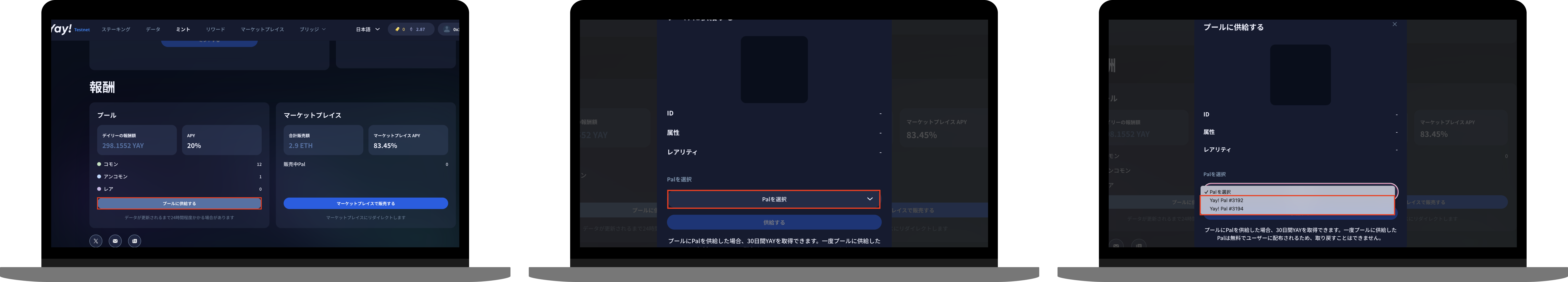Click the Pal image placeholder, right laptop
1568x282 pixels.
point(1300,75)
